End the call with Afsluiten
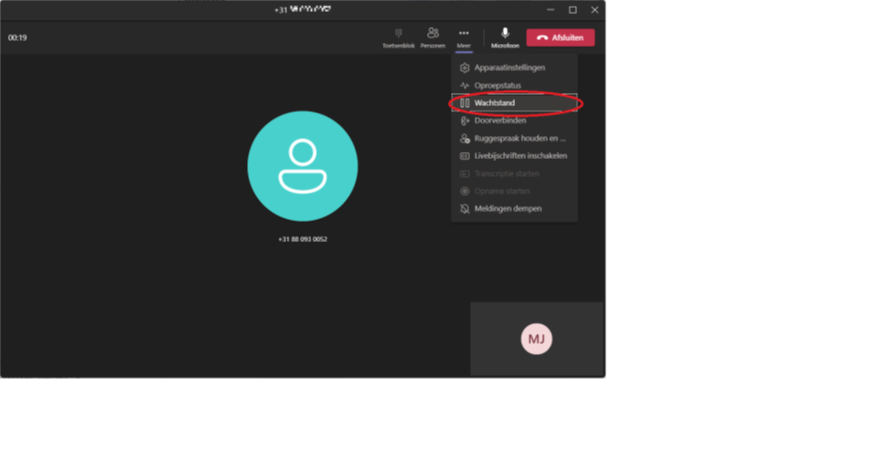Image resolution: width=883 pixels, height=473 pixels. pyautogui.click(x=560, y=38)
